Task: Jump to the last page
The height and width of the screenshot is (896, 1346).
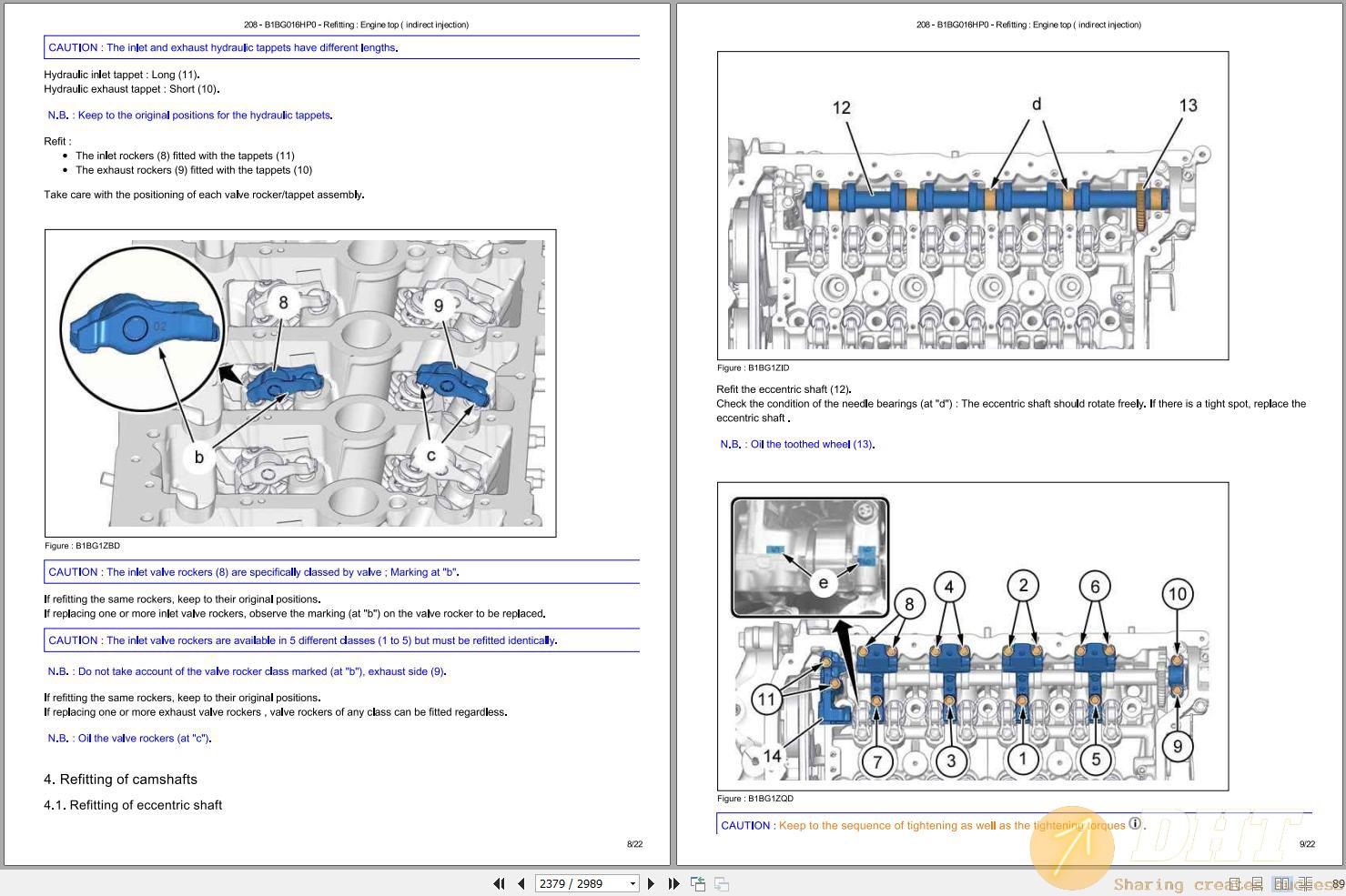Action: 673,883
